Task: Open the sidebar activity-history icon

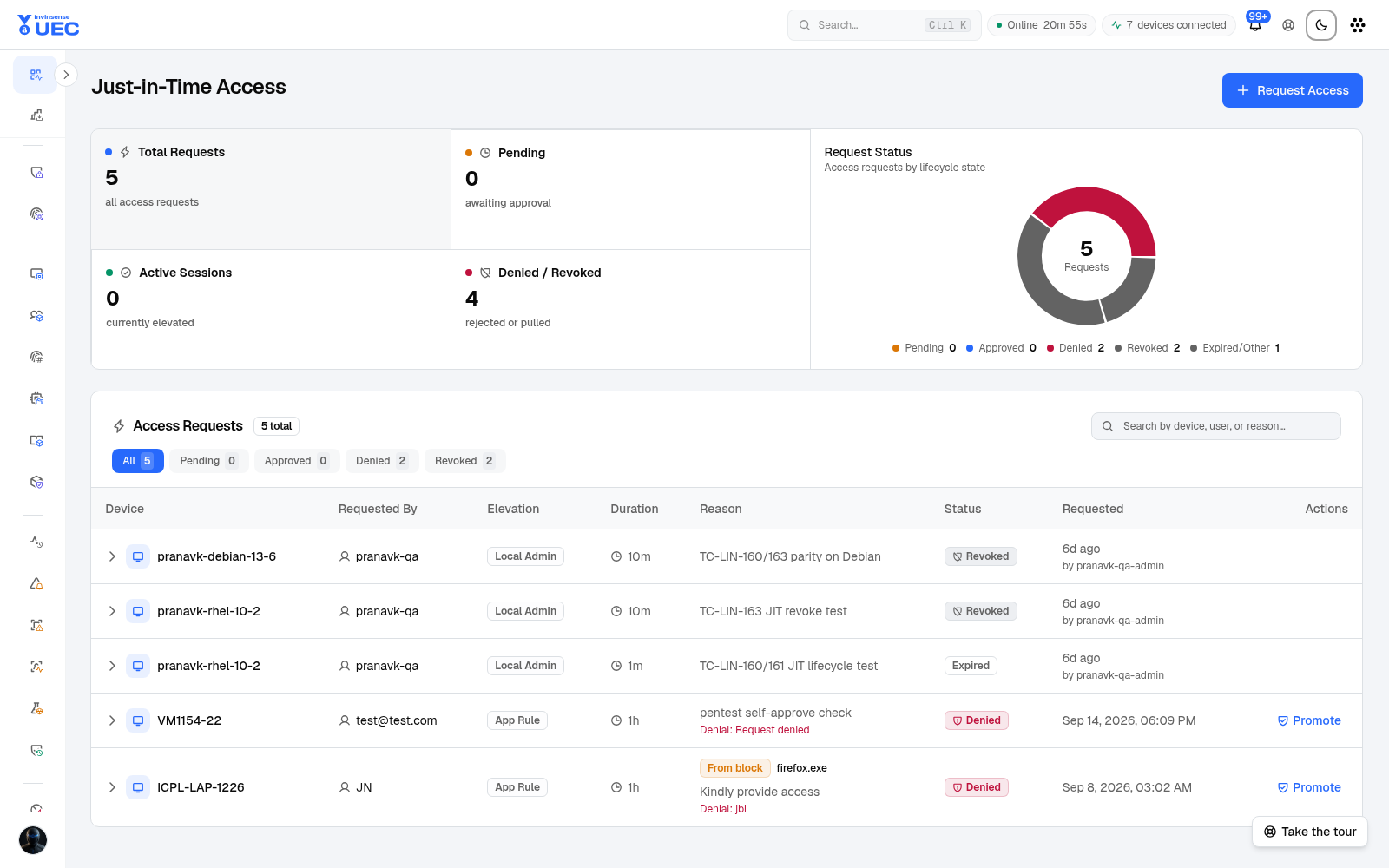Action: [x=36, y=542]
